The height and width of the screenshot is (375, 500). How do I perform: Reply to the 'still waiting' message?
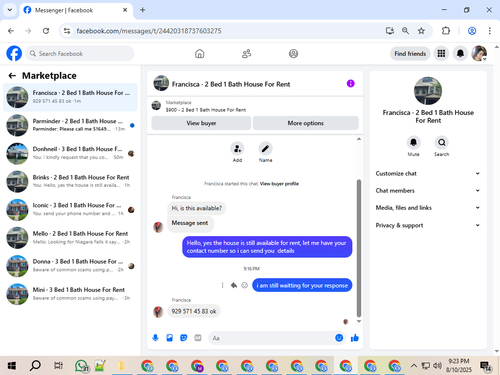tap(234, 285)
